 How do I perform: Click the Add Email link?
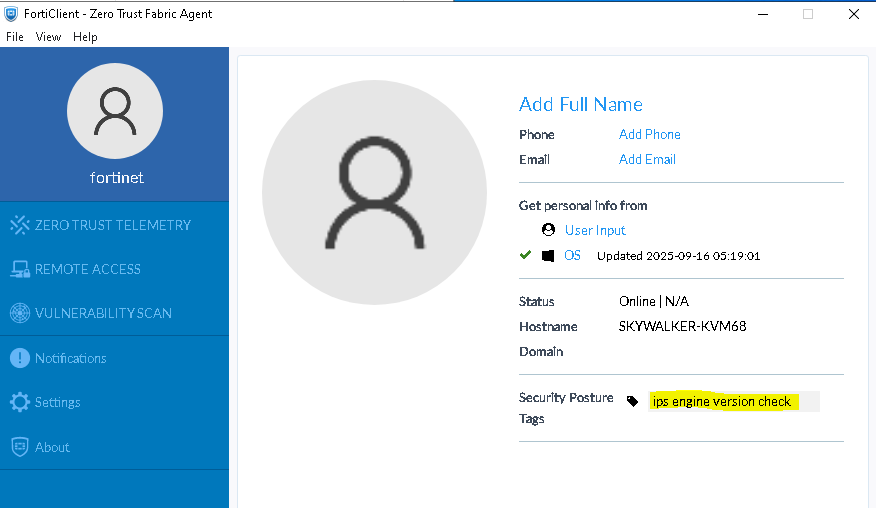[647, 159]
